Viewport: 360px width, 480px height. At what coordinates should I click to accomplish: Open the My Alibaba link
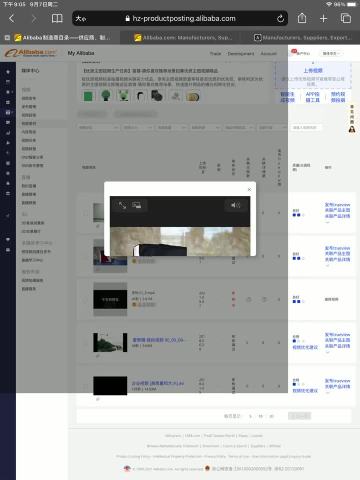click(81, 53)
